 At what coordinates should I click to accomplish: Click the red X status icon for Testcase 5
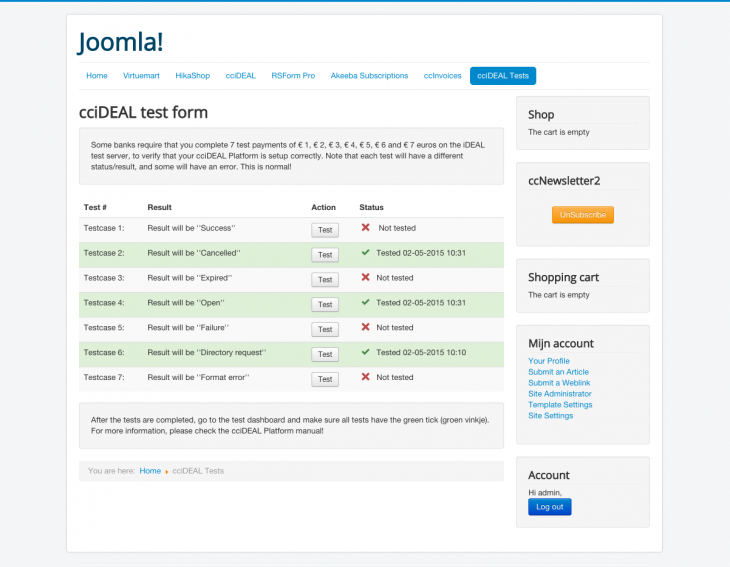366,327
